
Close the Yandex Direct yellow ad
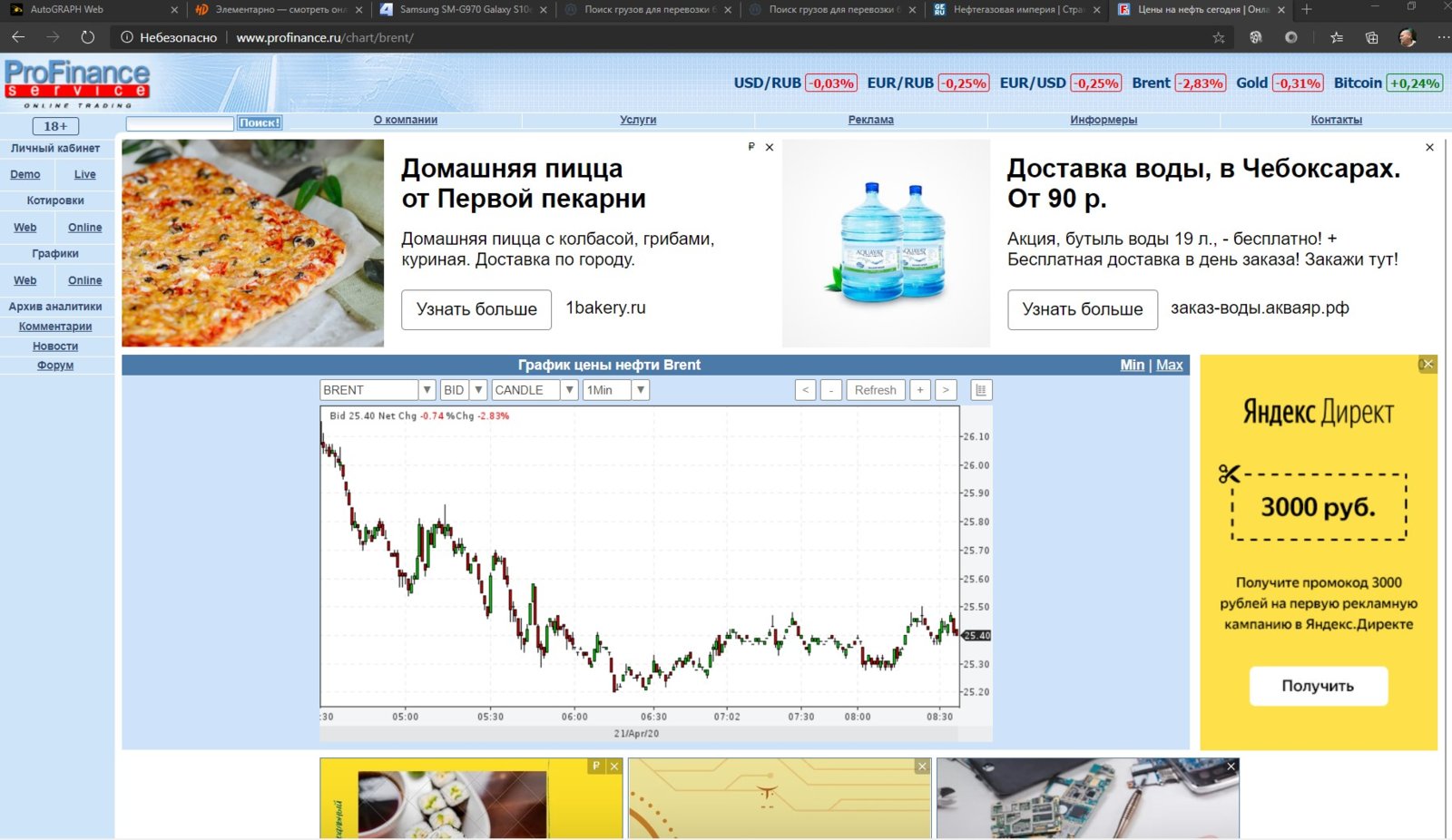(1427, 364)
